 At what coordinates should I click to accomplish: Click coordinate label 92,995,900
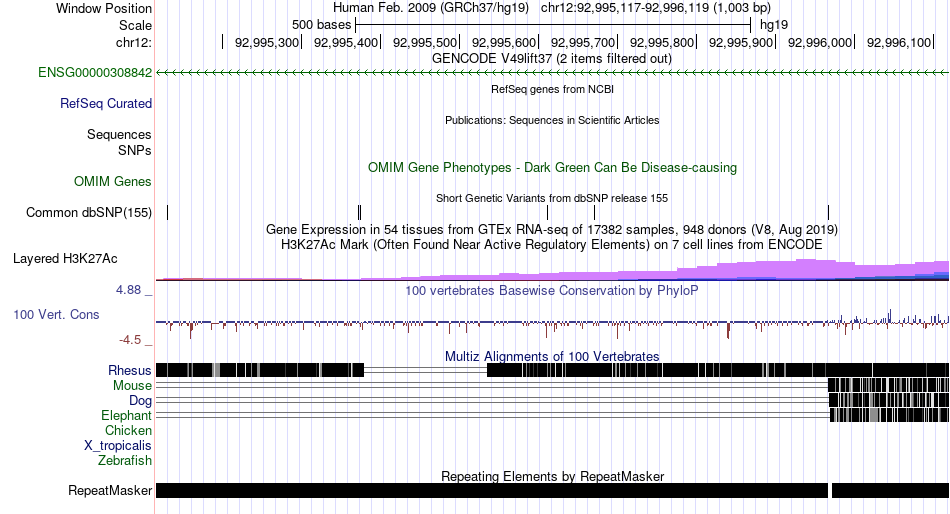tap(741, 42)
